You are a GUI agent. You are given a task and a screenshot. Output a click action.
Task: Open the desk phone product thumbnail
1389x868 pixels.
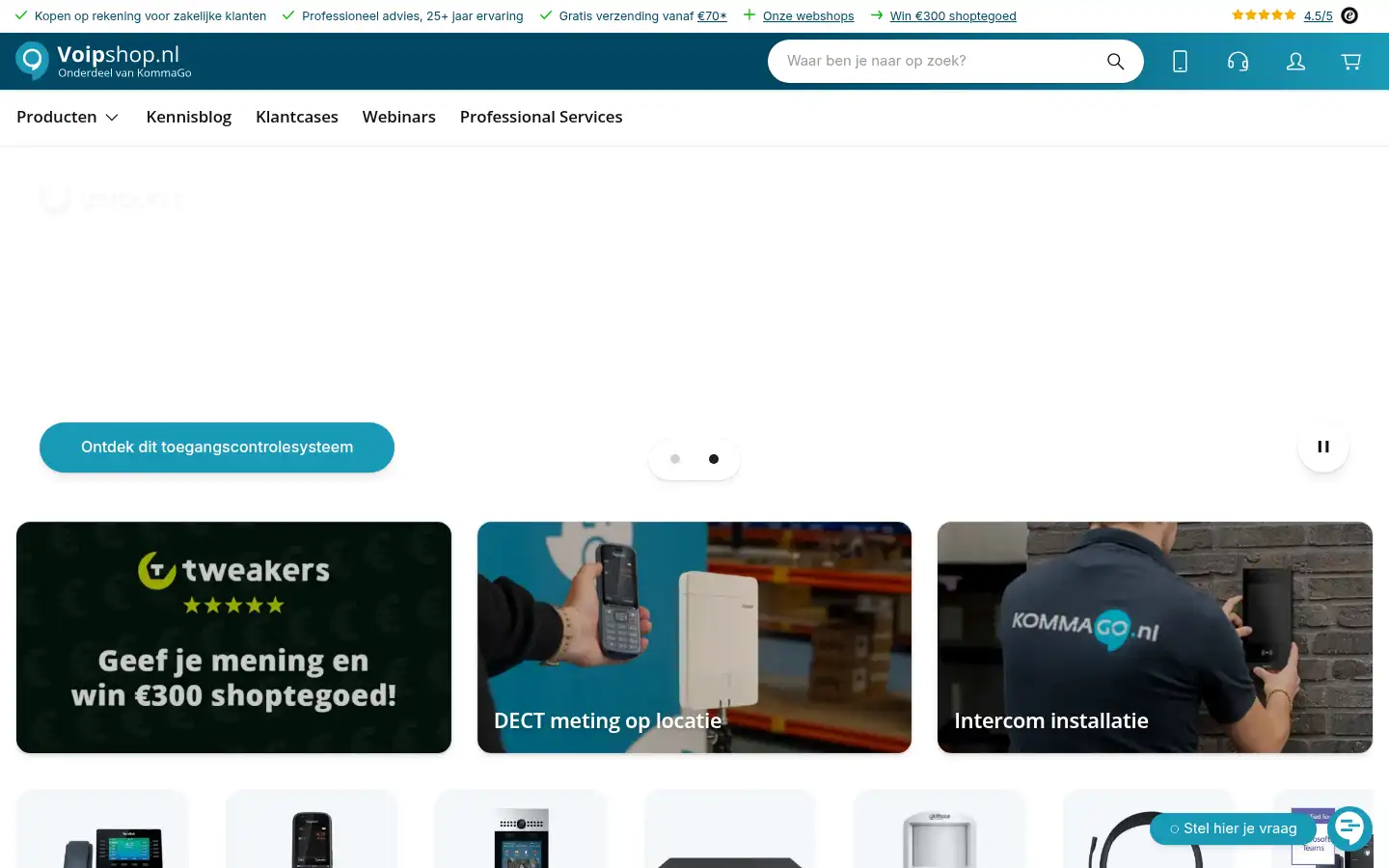(x=102, y=829)
